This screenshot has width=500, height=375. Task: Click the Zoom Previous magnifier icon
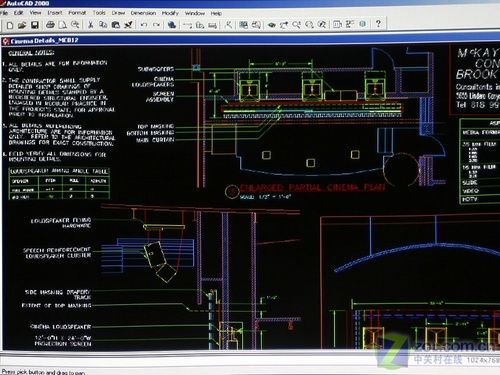pyautogui.click(x=322, y=24)
